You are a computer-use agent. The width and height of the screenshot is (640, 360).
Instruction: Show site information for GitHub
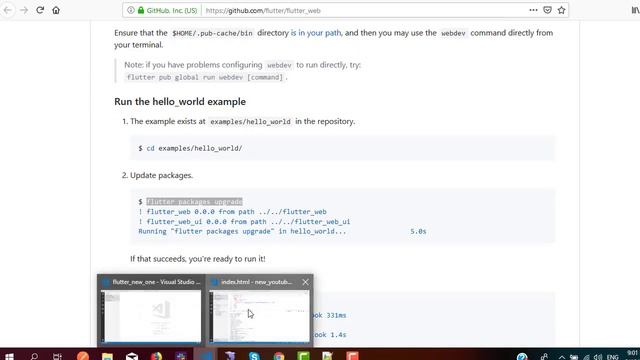click(131, 10)
